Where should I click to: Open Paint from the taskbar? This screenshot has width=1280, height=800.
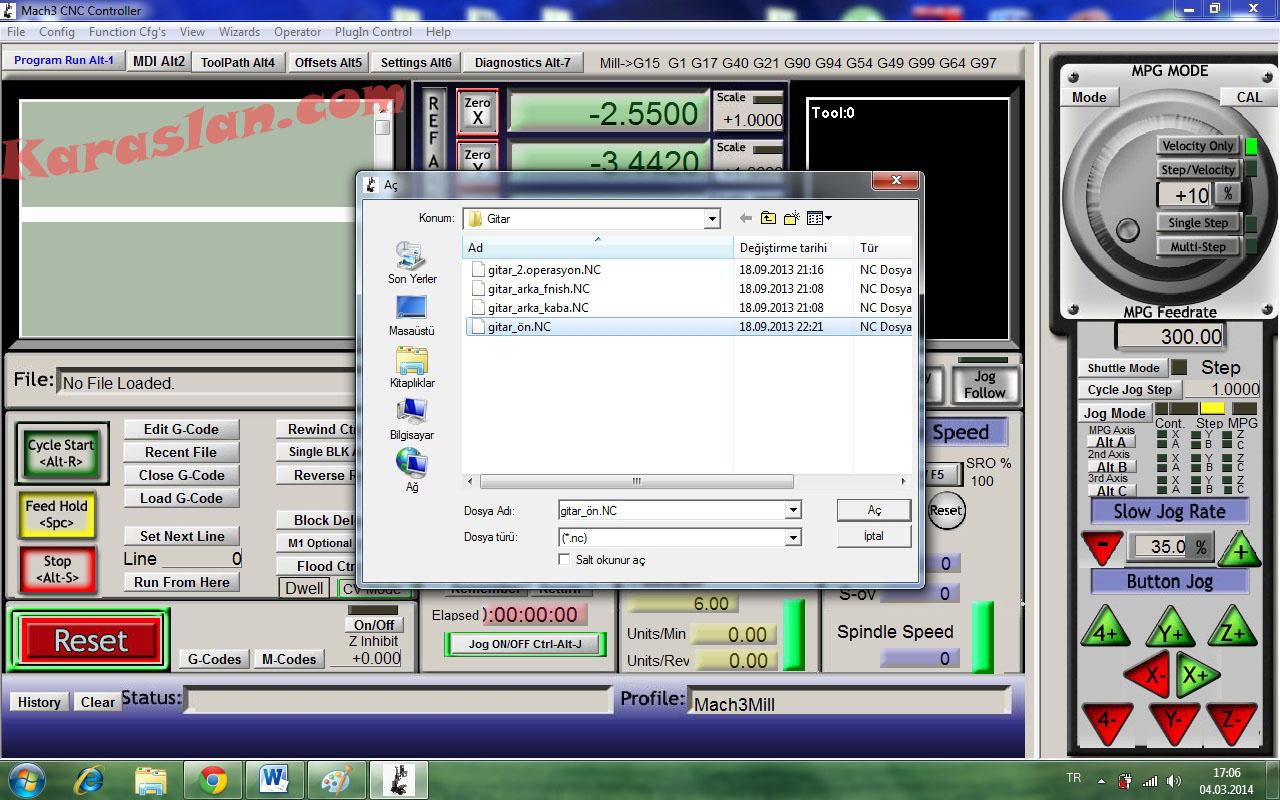pos(335,779)
